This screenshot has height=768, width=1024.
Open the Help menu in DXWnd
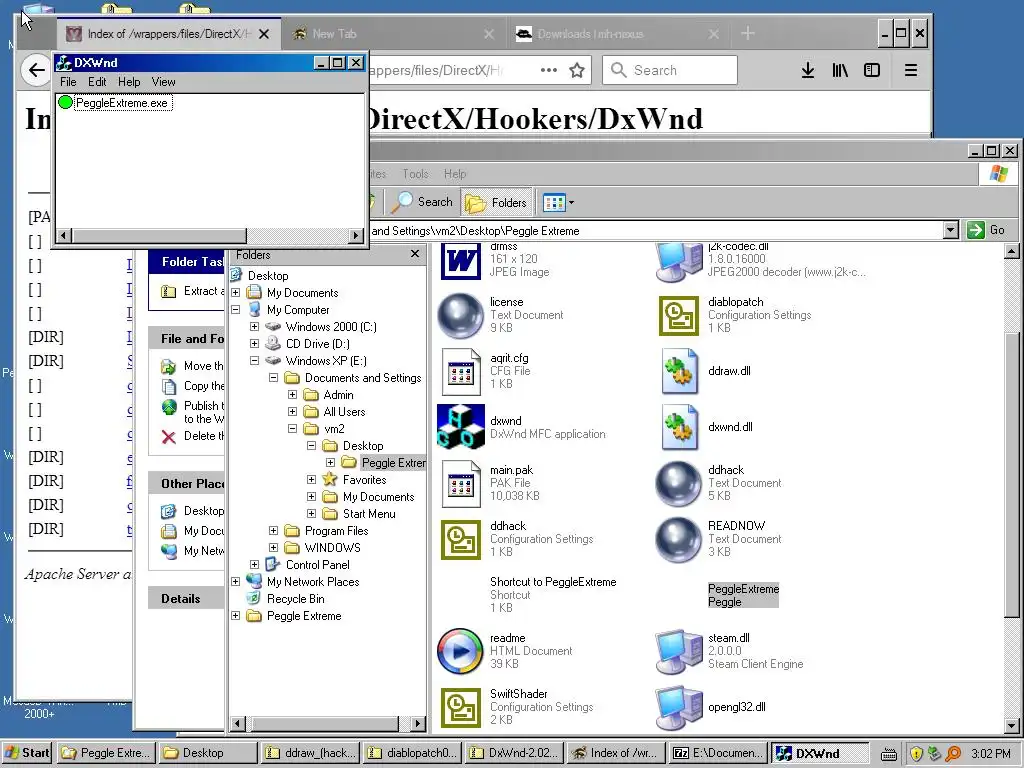click(129, 82)
